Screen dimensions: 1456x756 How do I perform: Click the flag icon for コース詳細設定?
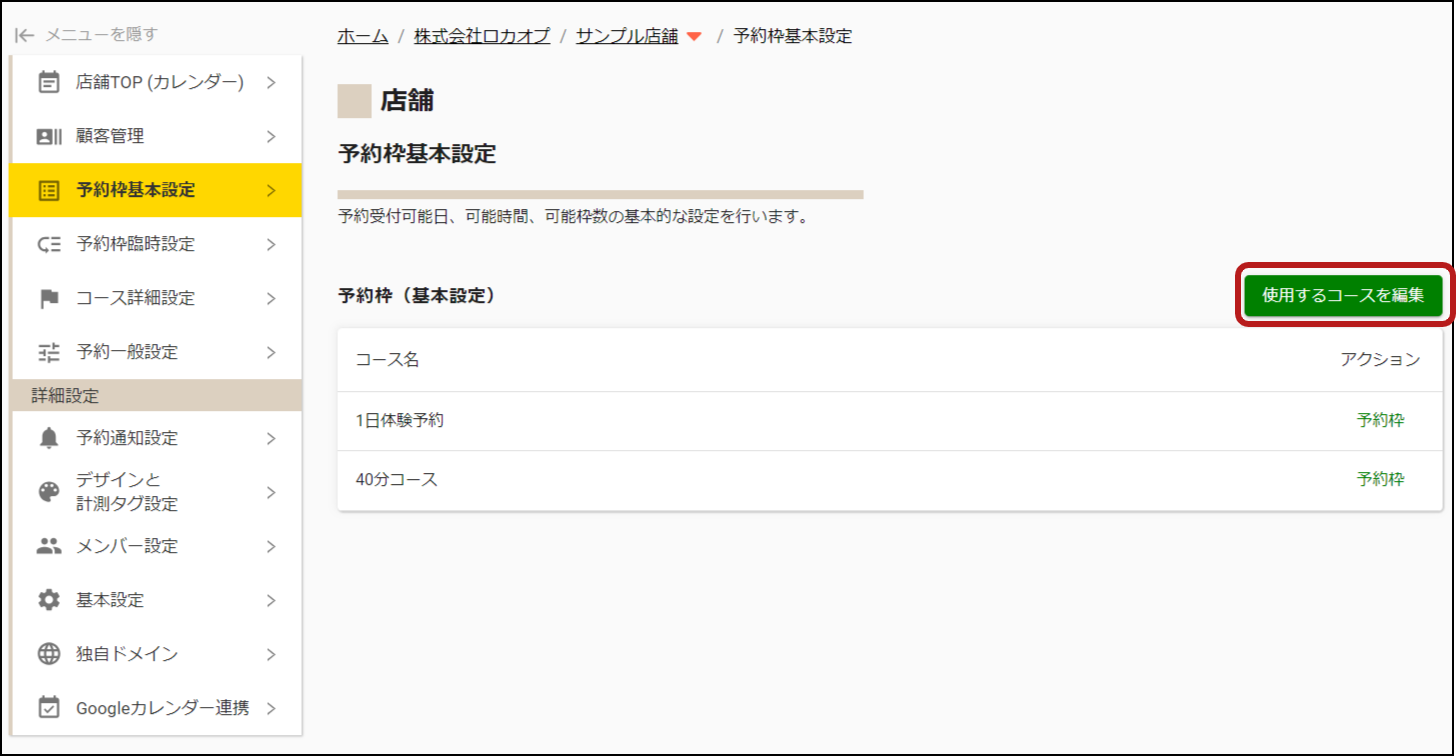[48, 298]
